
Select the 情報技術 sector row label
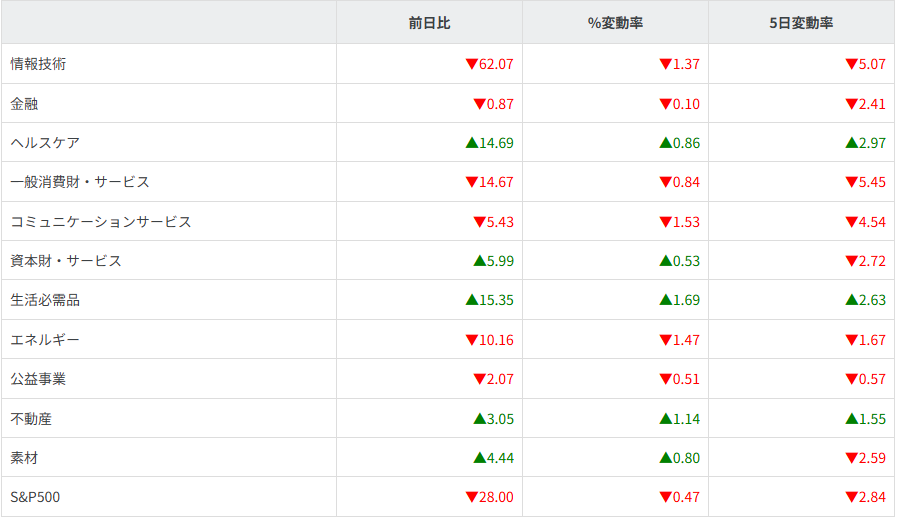click(38, 64)
